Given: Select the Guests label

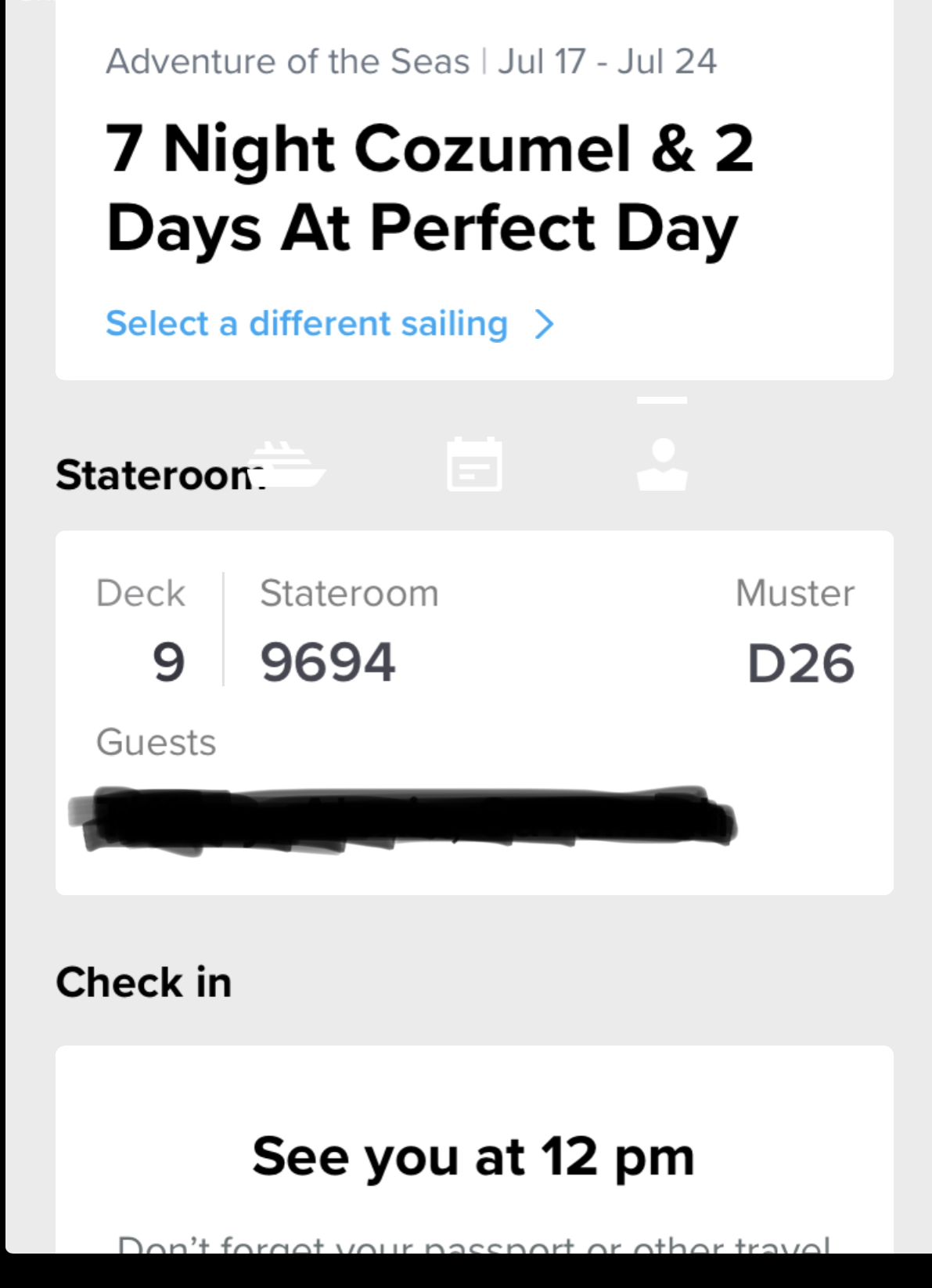Looking at the screenshot, I should pyautogui.click(x=156, y=742).
